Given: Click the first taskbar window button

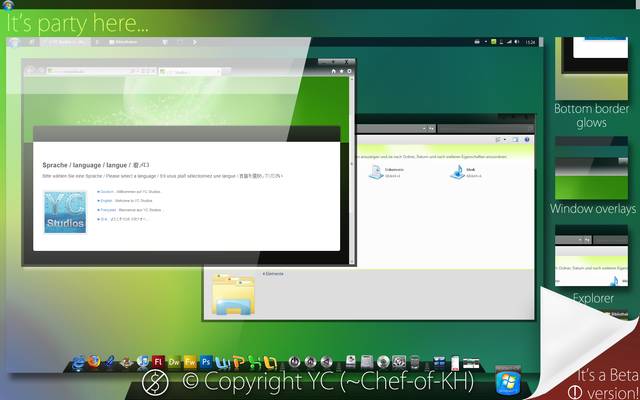Looking at the screenshot, I should click(x=70, y=44).
